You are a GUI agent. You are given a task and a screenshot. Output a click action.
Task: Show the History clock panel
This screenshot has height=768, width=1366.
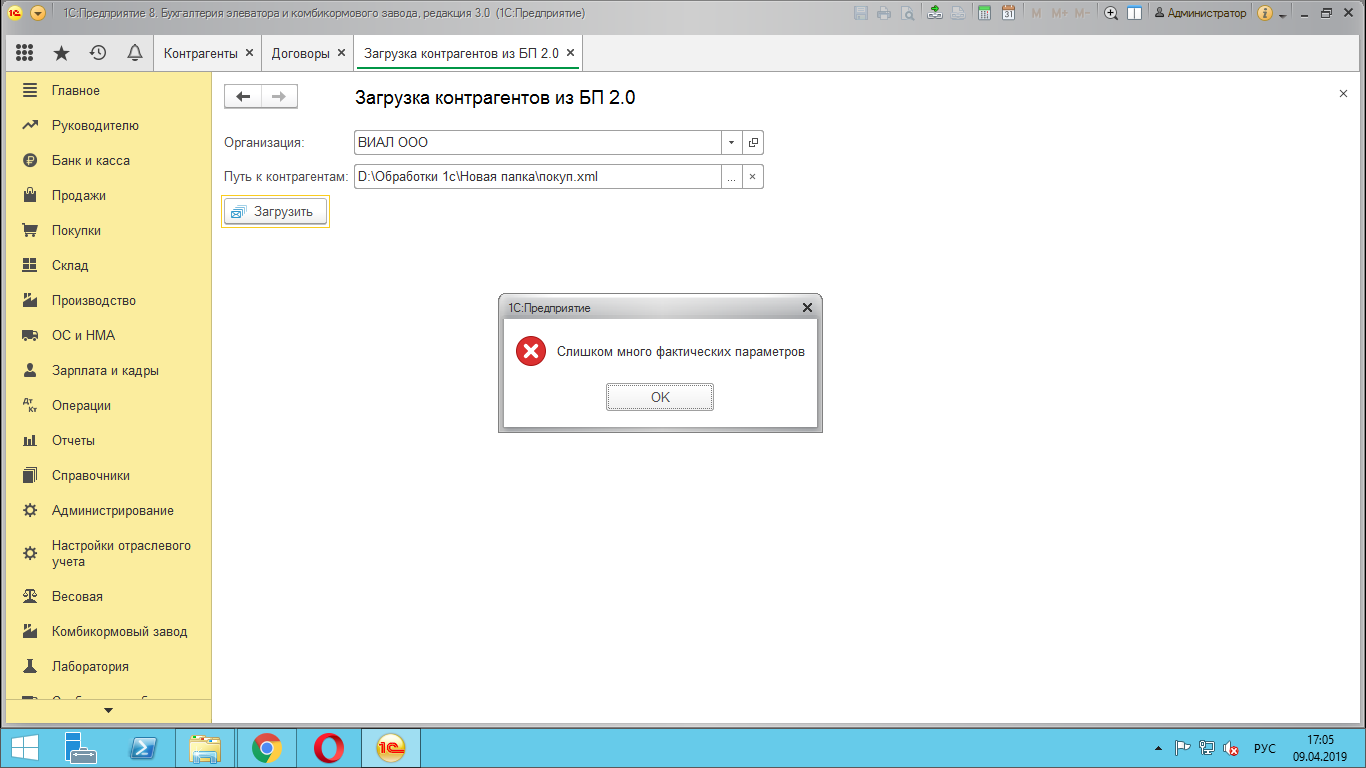pos(98,53)
